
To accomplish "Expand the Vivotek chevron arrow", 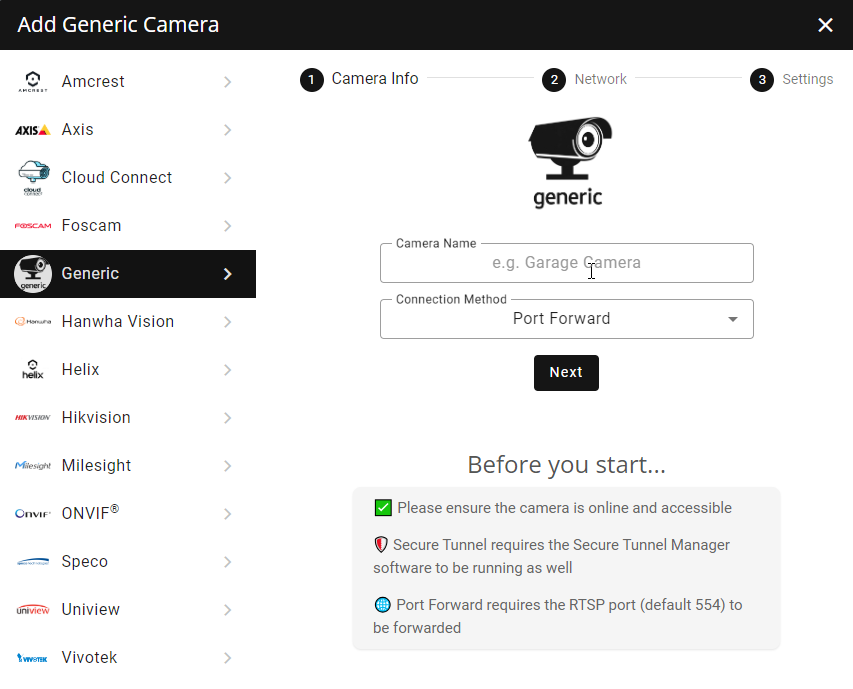I will point(228,658).
